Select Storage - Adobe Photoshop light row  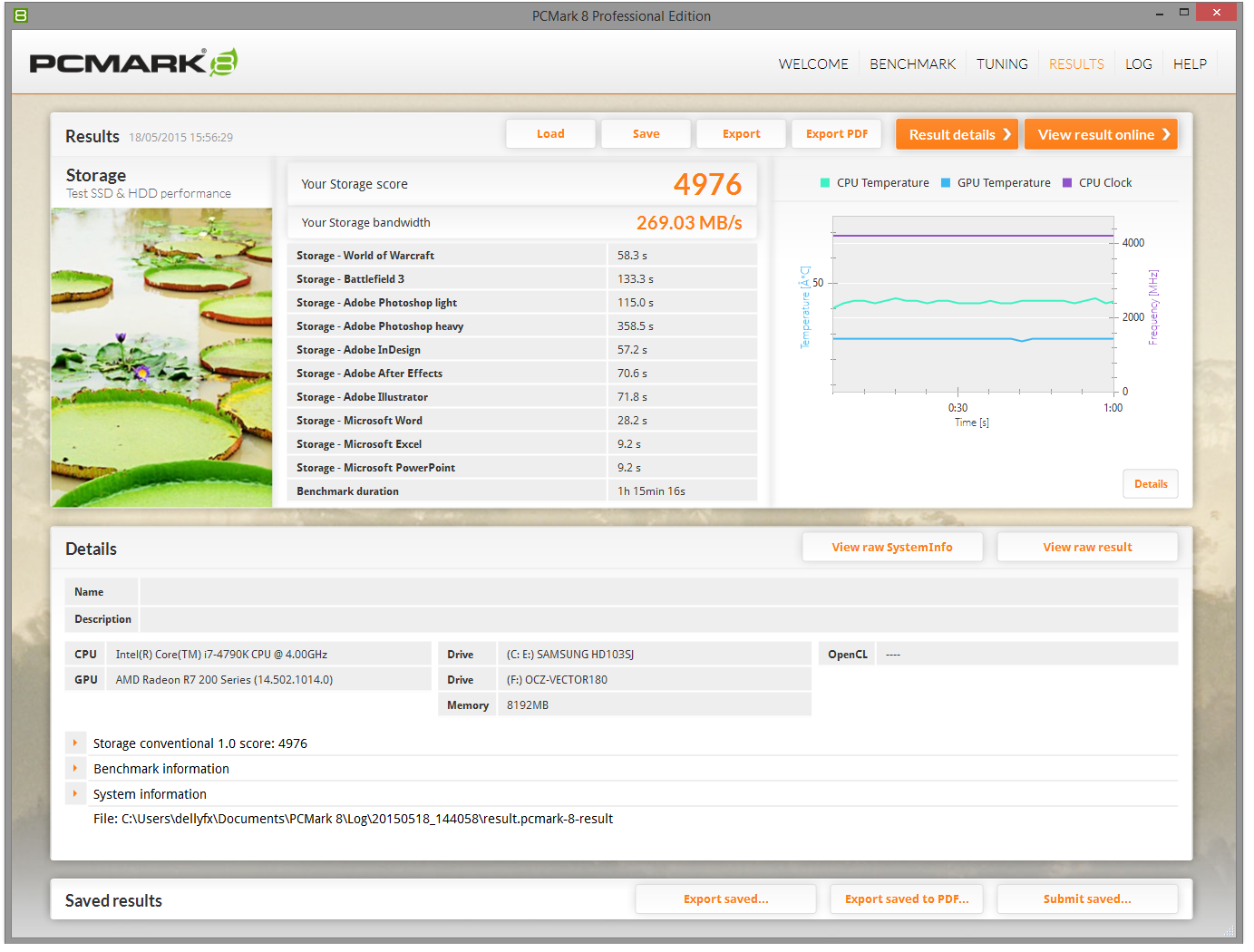(522, 303)
